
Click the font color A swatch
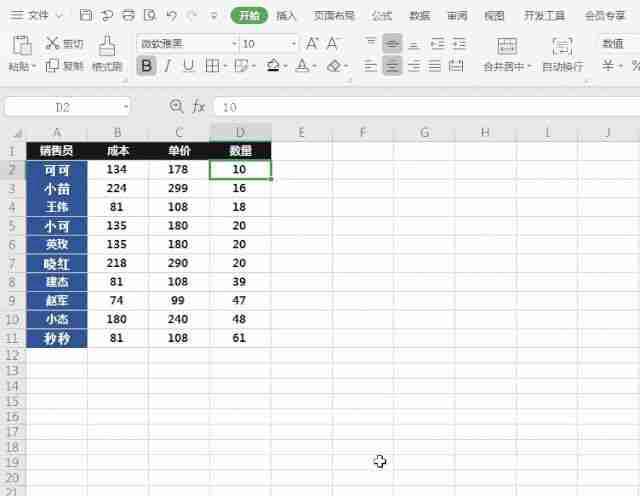pyautogui.click(x=302, y=65)
